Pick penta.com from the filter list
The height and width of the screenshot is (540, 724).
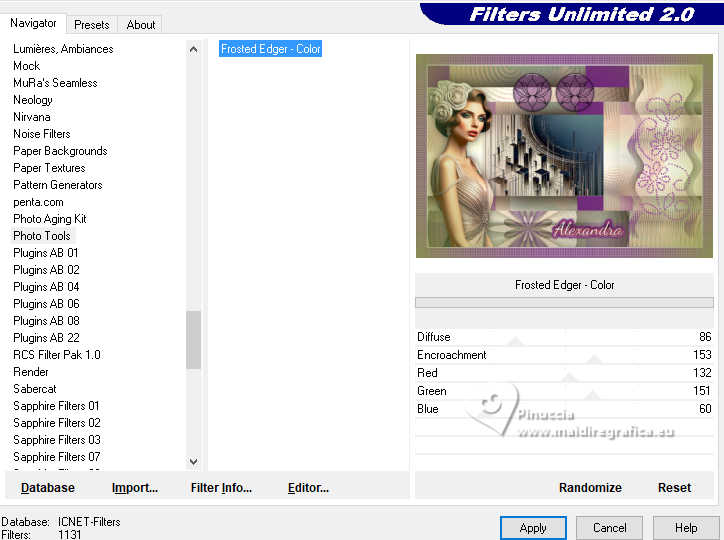point(38,202)
